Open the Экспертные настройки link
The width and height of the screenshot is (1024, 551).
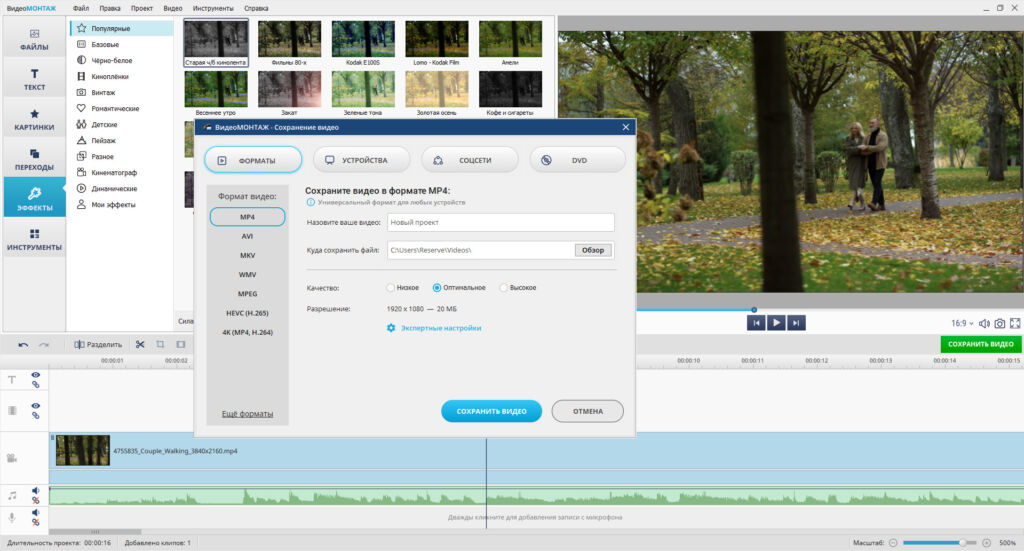[441, 328]
